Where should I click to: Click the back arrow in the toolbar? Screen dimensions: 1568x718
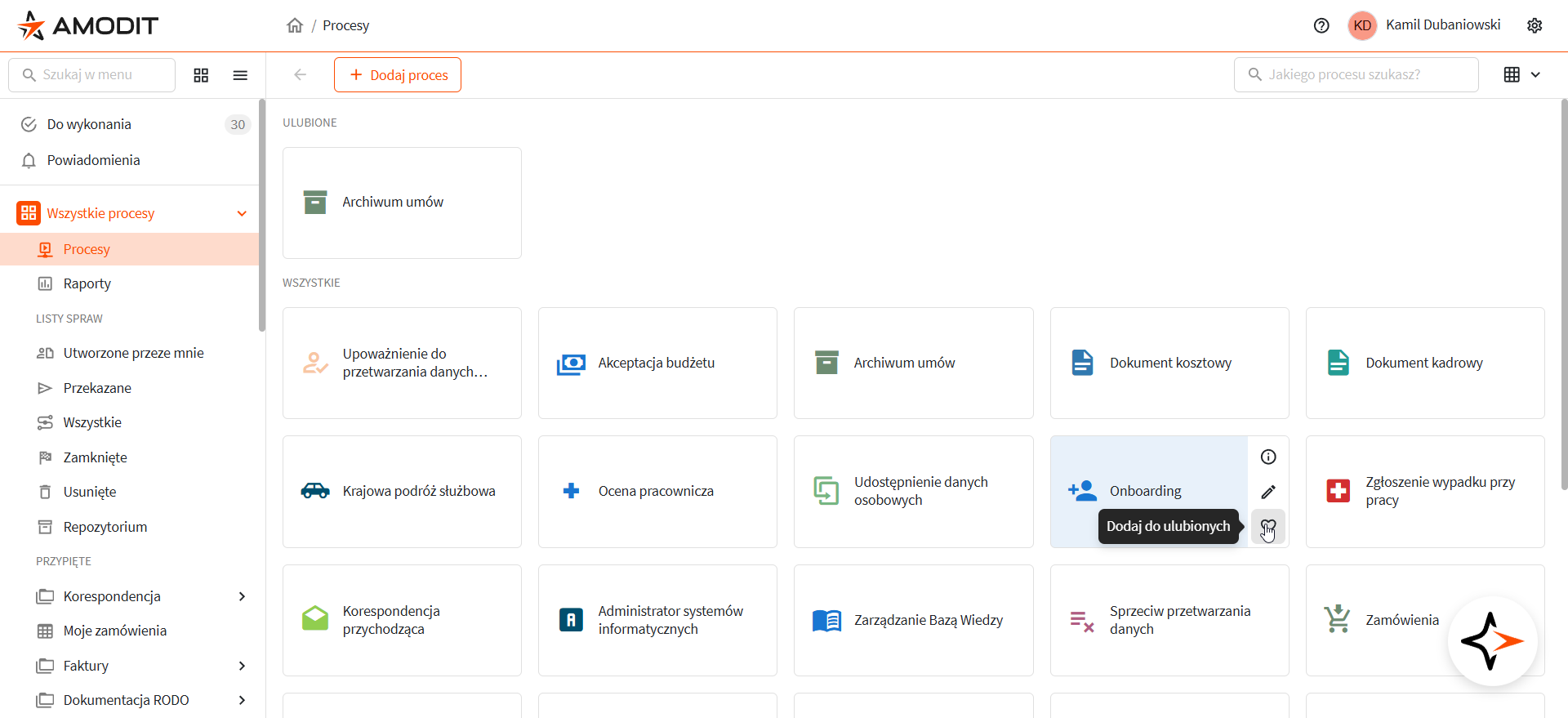(x=300, y=75)
